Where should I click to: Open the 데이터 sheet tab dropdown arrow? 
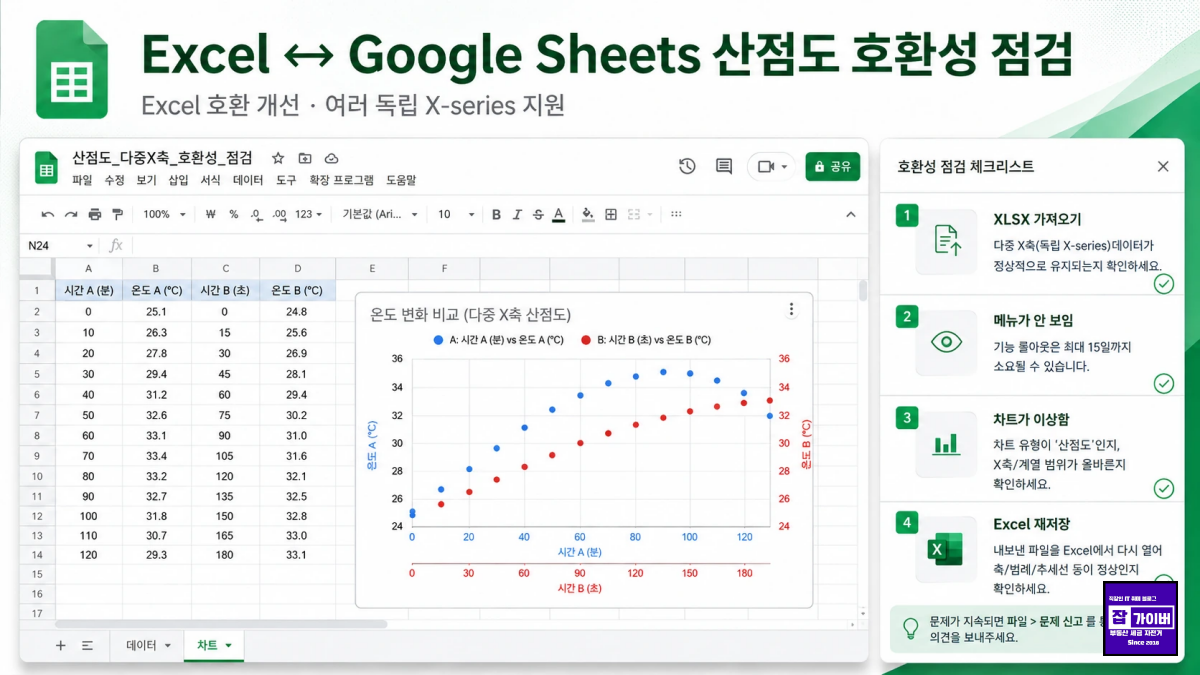(x=167, y=646)
